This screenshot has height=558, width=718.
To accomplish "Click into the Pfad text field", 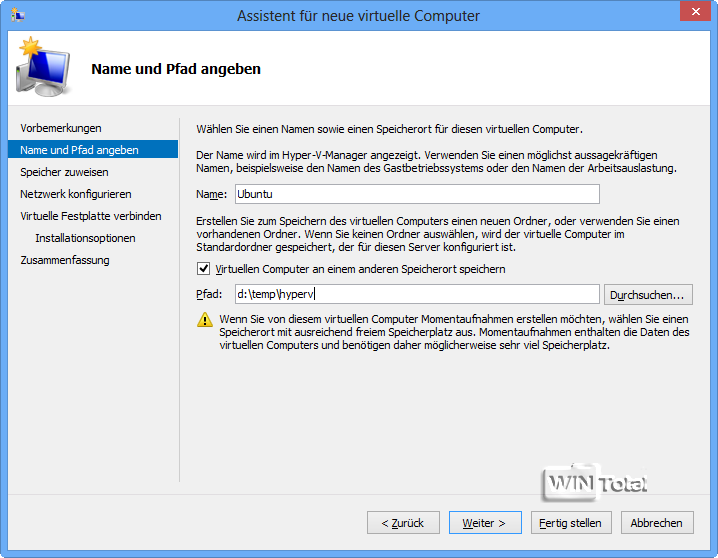I will 415,294.
